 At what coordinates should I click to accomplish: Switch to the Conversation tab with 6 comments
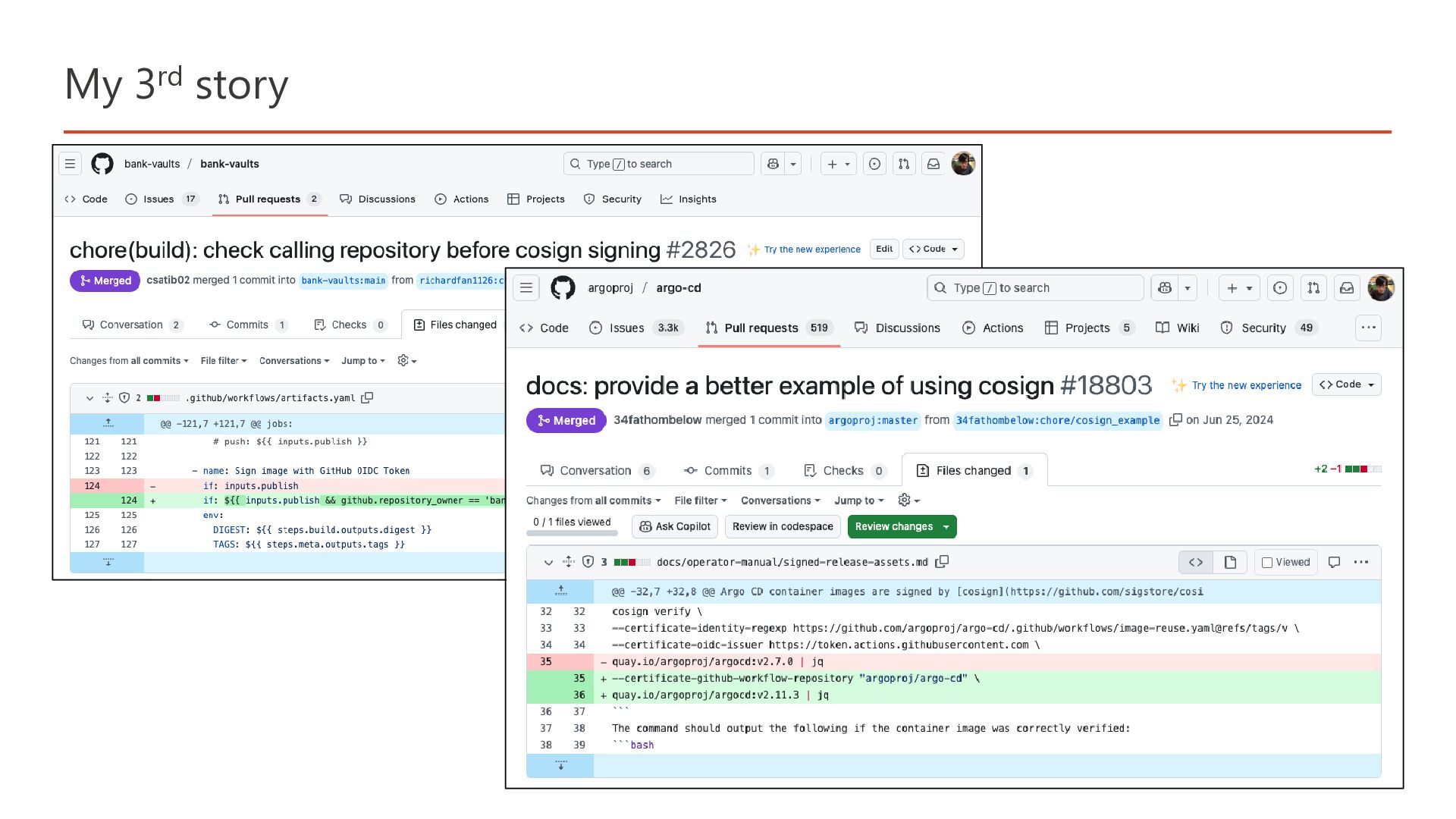[595, 471]
